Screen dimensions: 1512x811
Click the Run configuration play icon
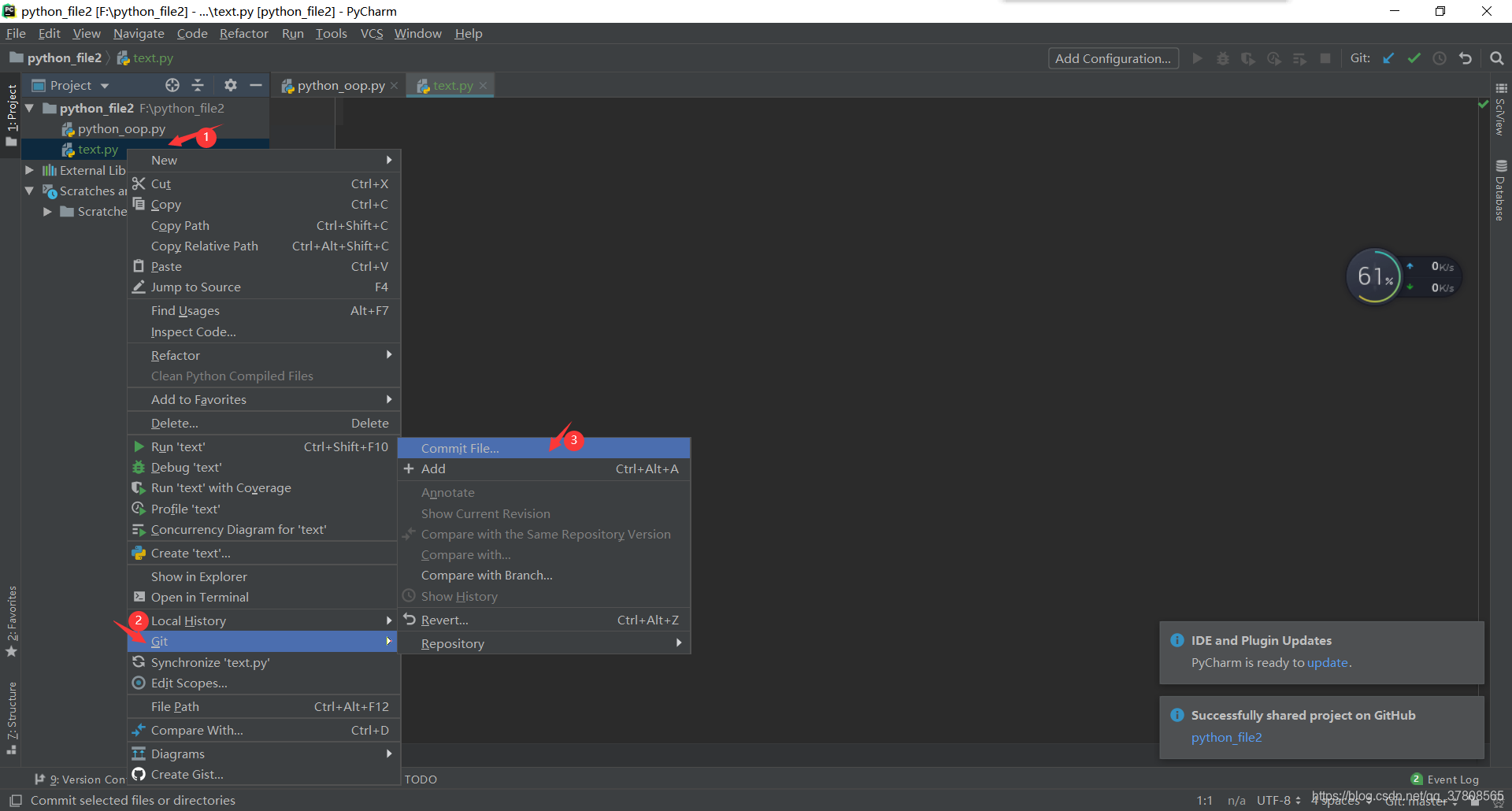1197,58
